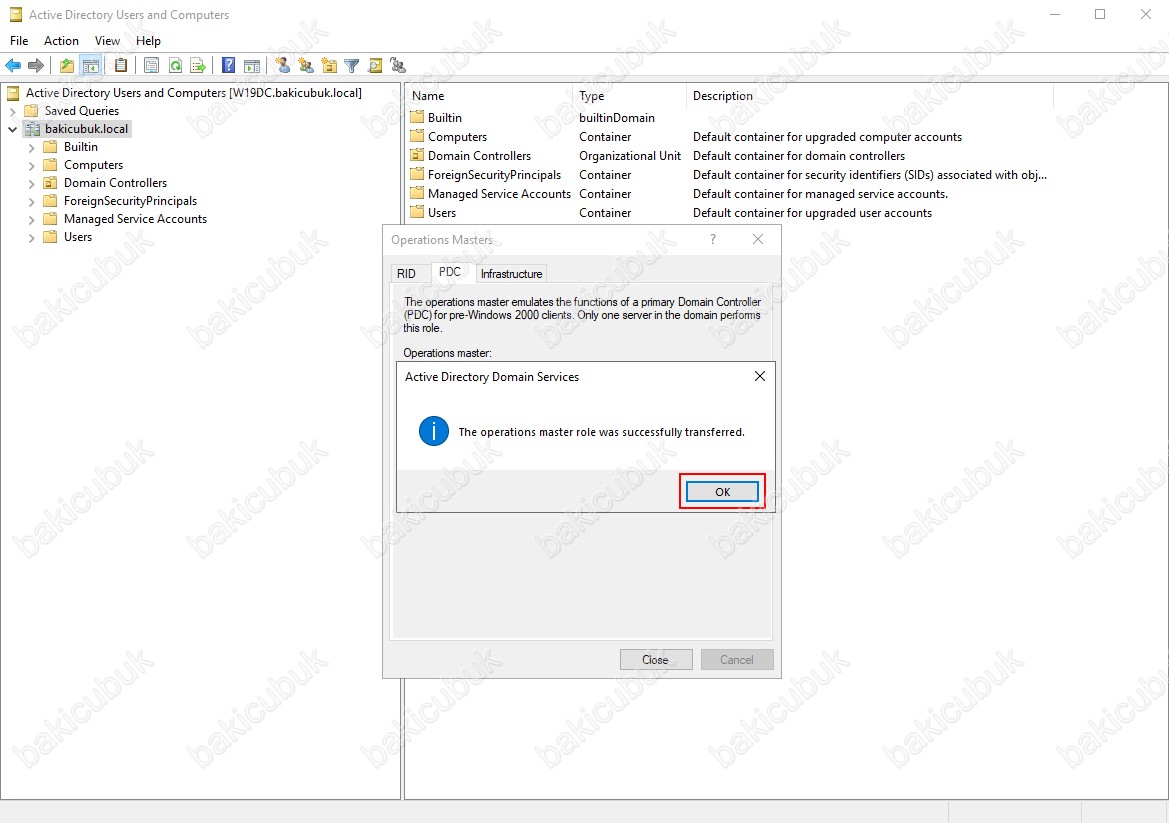Click the Computers folder icon in the list pane
Image resolution: width=1169 pixels, height=823 pixels.
pyautogui.click(x=417, y=136)
